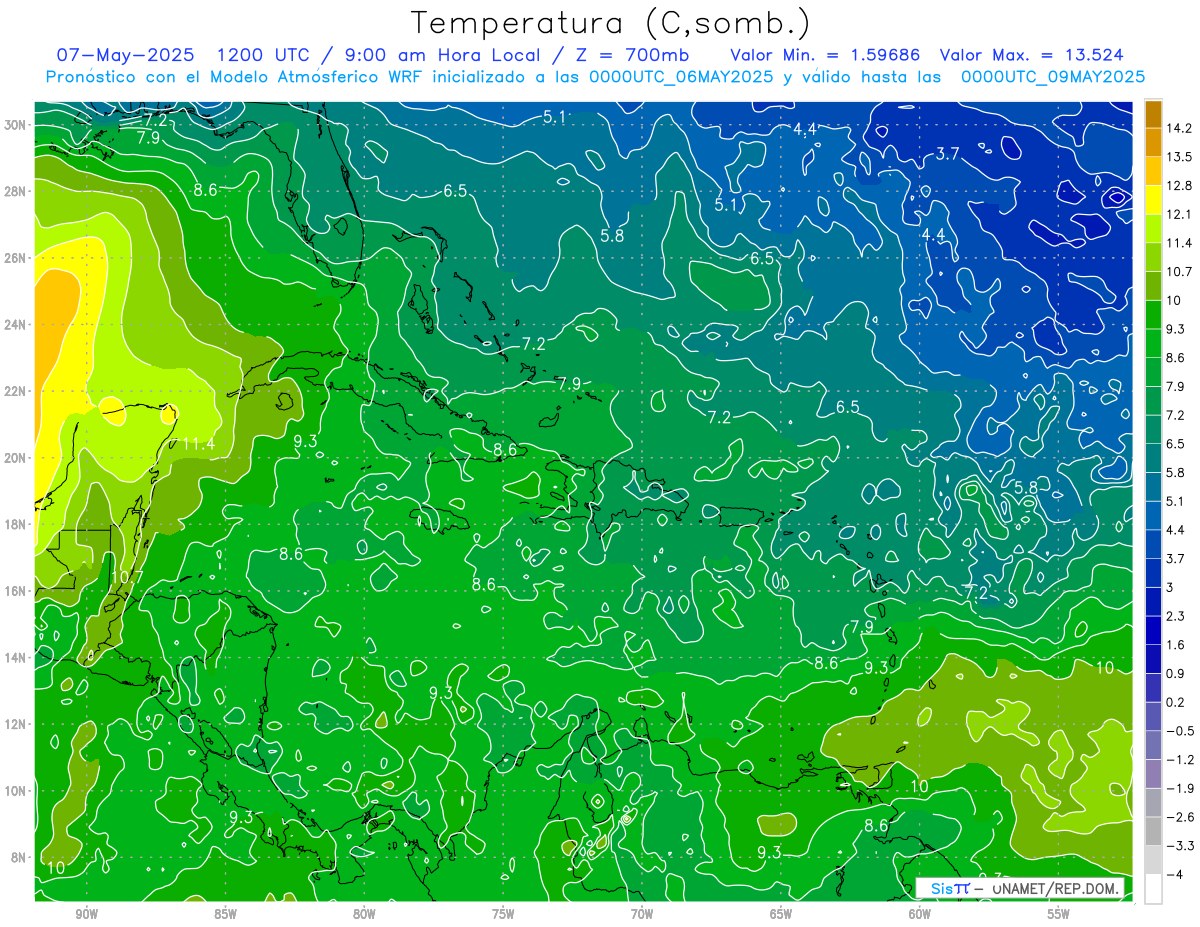Click the 13.5 value on the color scale
Image resolution: width=1200 pixels, height=927 pixels.
[x=1179, y=157]
